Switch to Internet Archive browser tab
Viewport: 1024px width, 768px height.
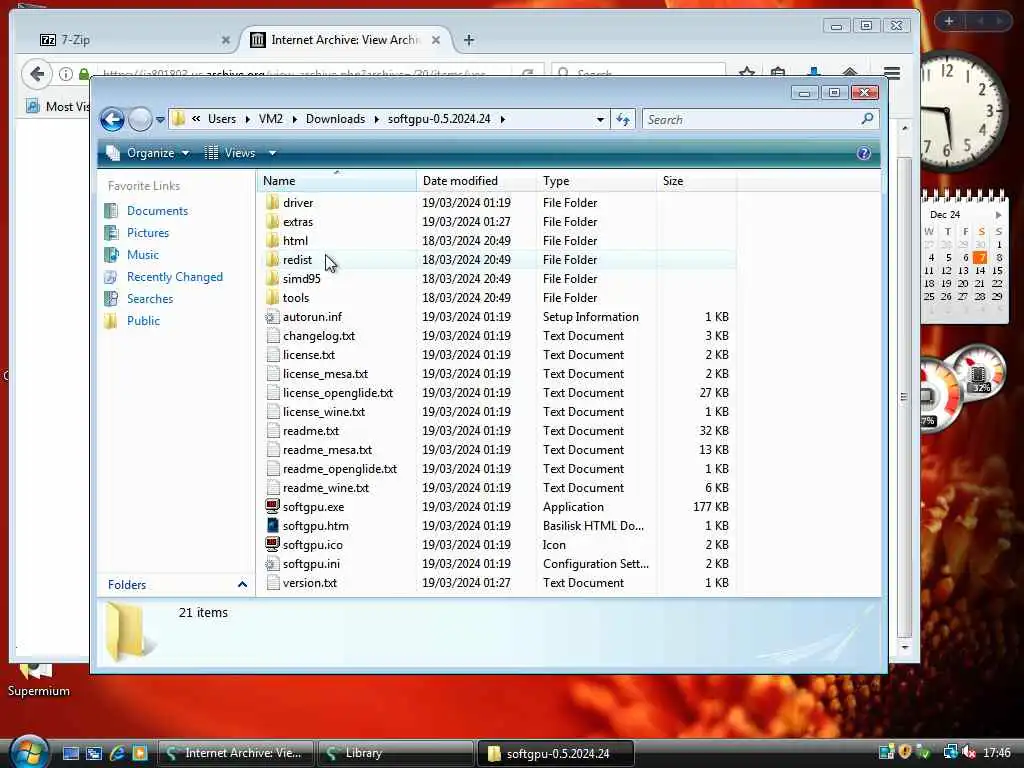tap(344, 40)
